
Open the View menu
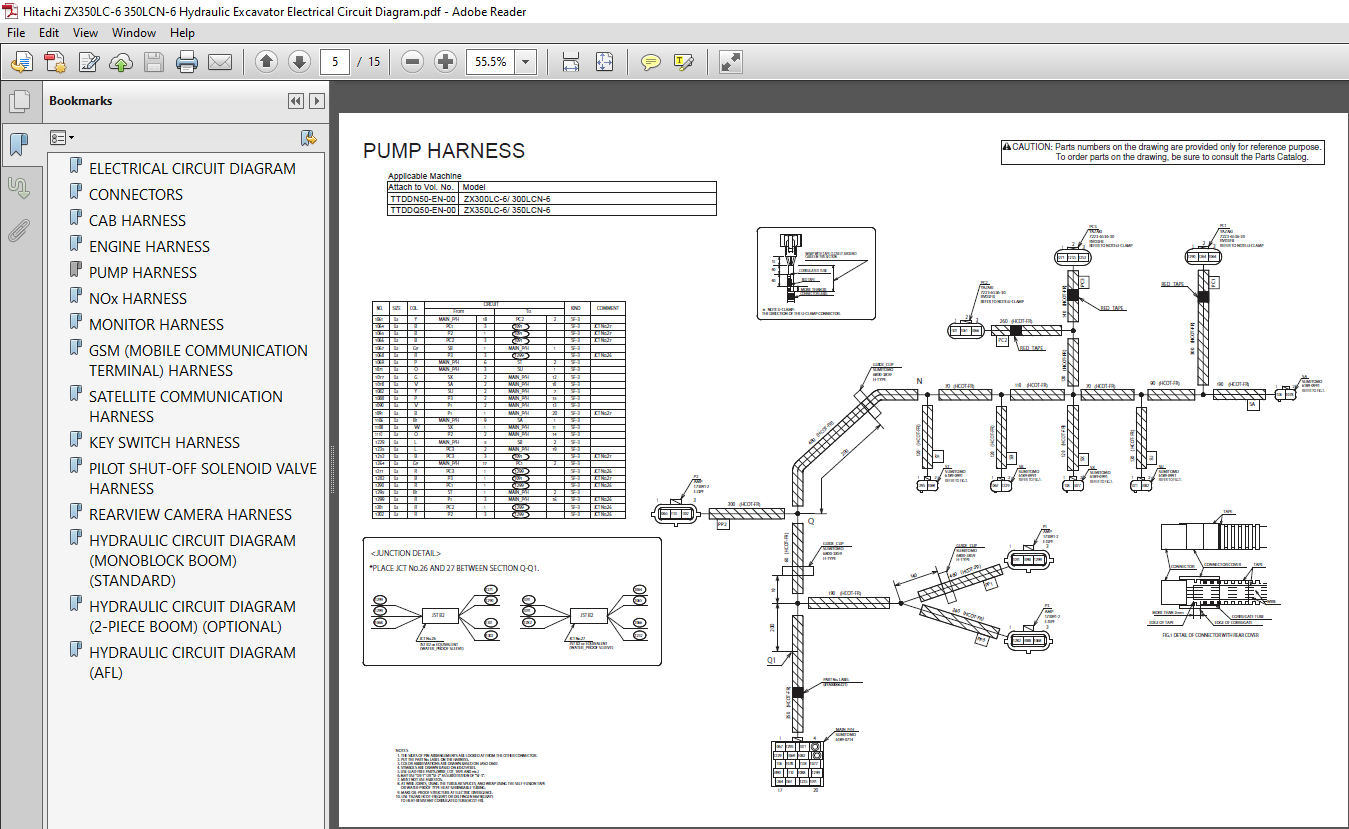(x=86, y=33)
